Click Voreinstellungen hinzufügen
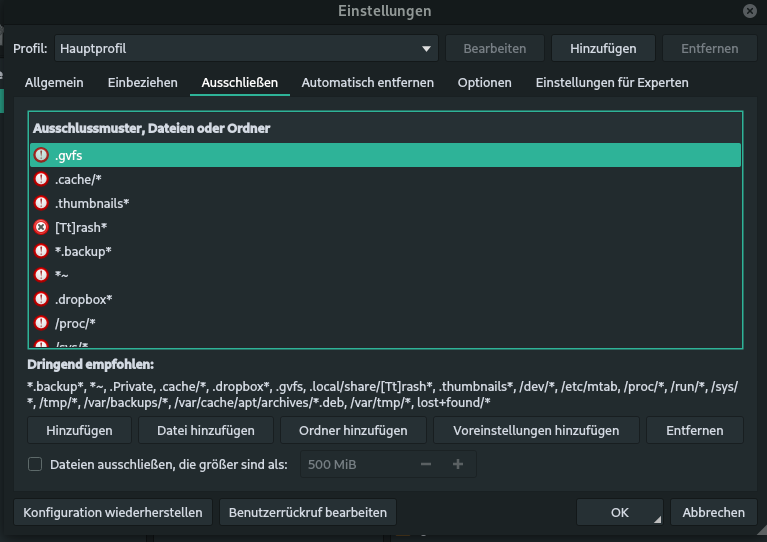767x542 pixels. click(x=536, y=430)
